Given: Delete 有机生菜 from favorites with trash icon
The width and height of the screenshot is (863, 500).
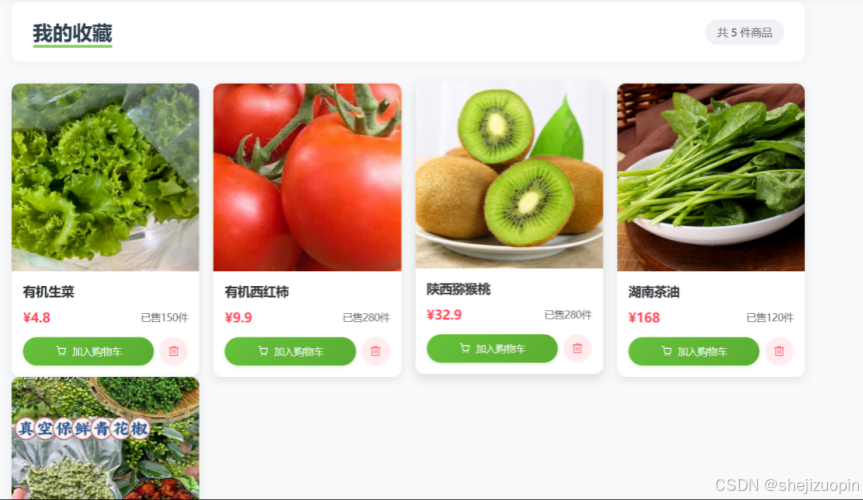Looking at the screenshot, I should [173, 351].
